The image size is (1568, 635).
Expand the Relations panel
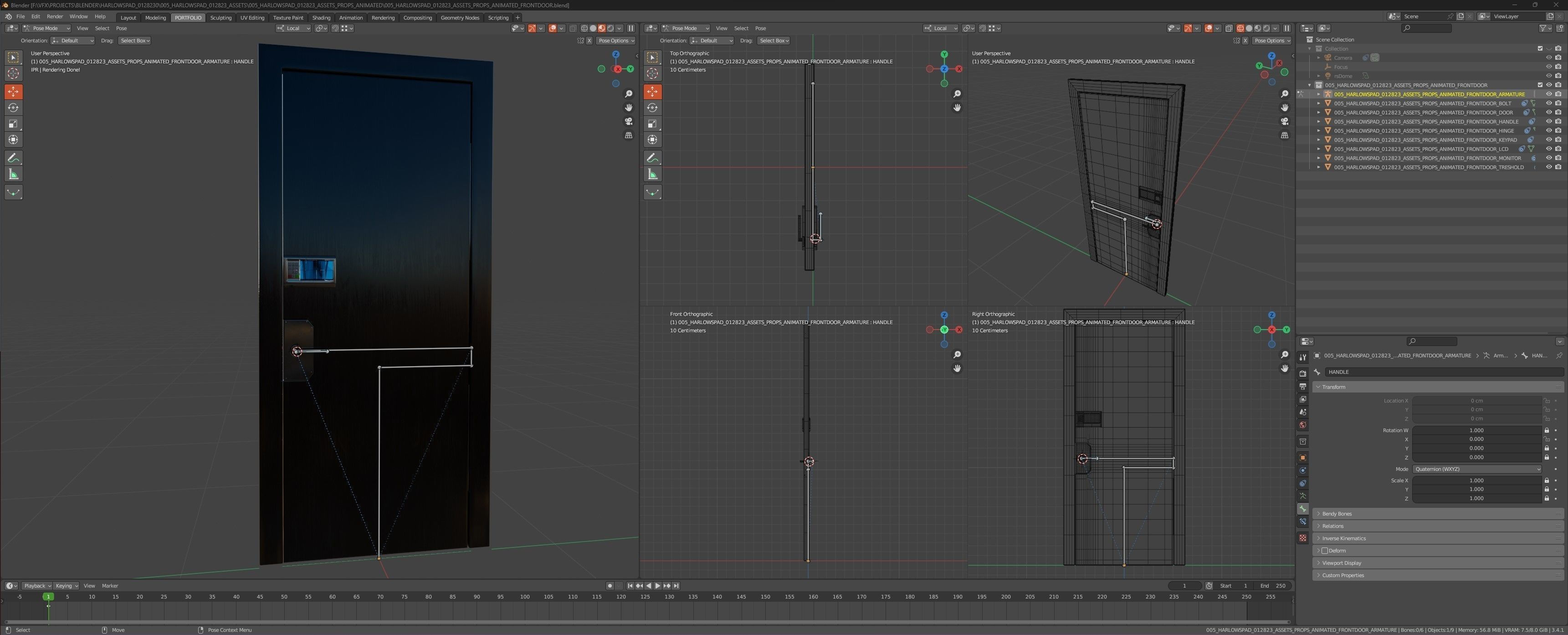pos(1438,526)
